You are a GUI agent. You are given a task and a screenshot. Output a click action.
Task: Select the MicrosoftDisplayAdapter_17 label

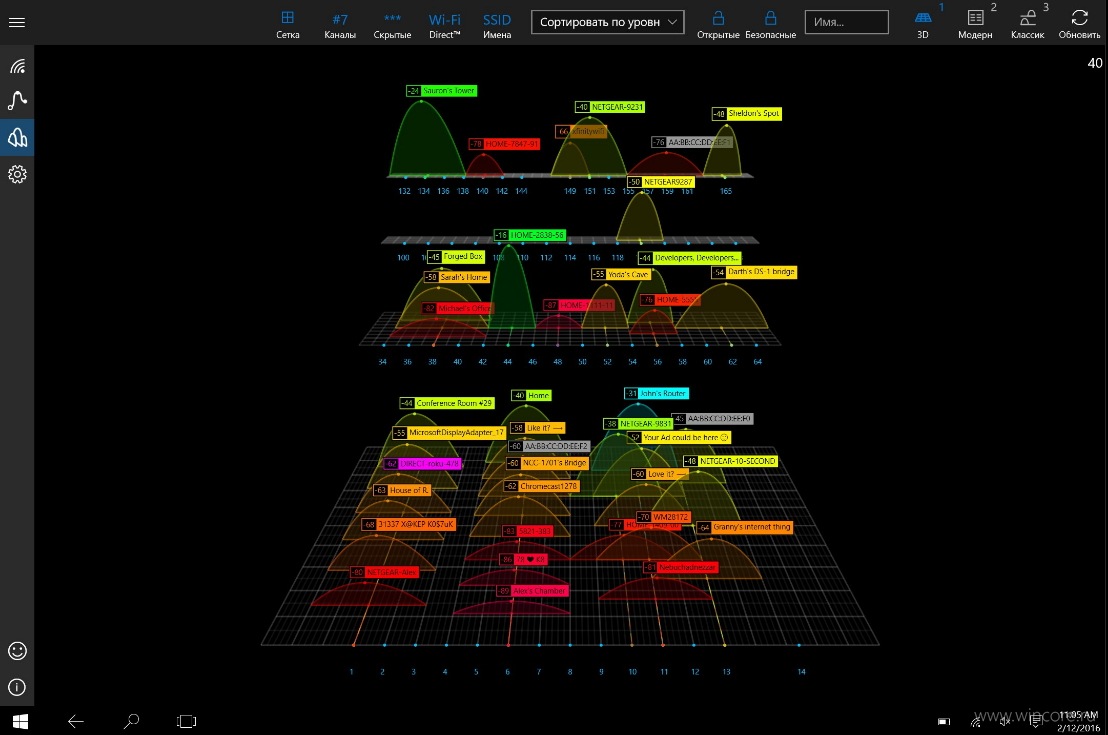pyautogui.click(x=449, y=433)
